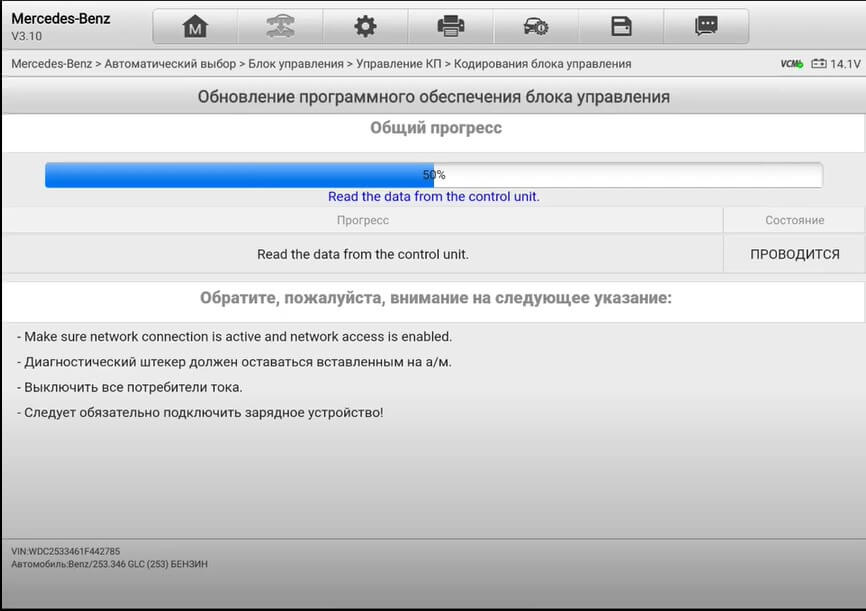
Task: Click the 50% overall progress bar
Action: pyautogui.click(x=434, y=175)
